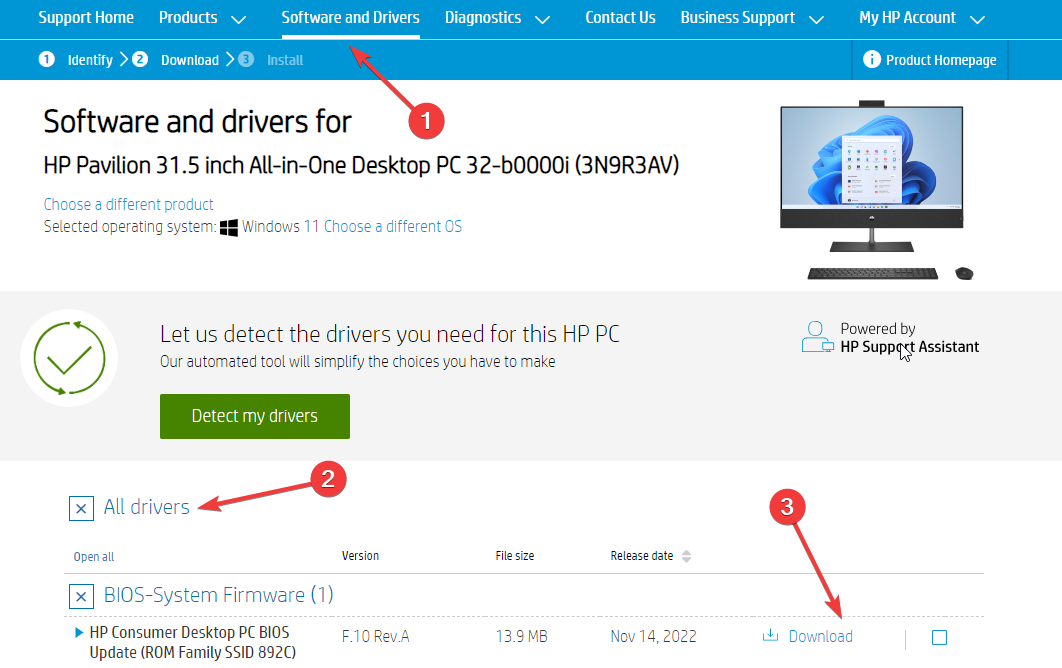
Task: Click the File size column header
Action: tap(515, 556)
